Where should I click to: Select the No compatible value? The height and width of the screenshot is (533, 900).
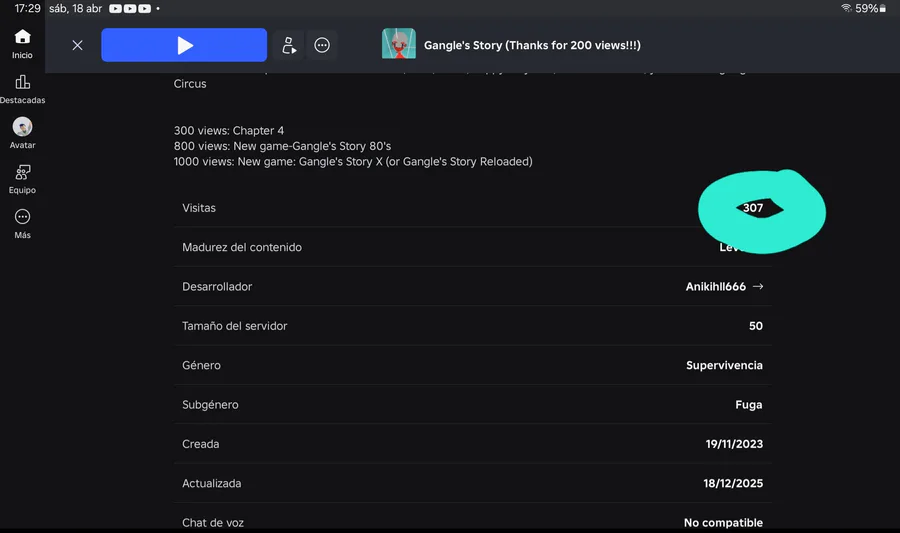pos(723,523)
